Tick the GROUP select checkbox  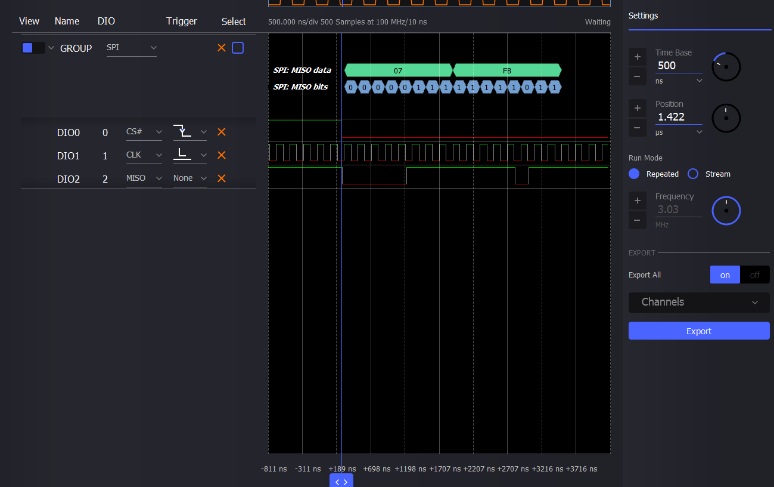point(238,48)
